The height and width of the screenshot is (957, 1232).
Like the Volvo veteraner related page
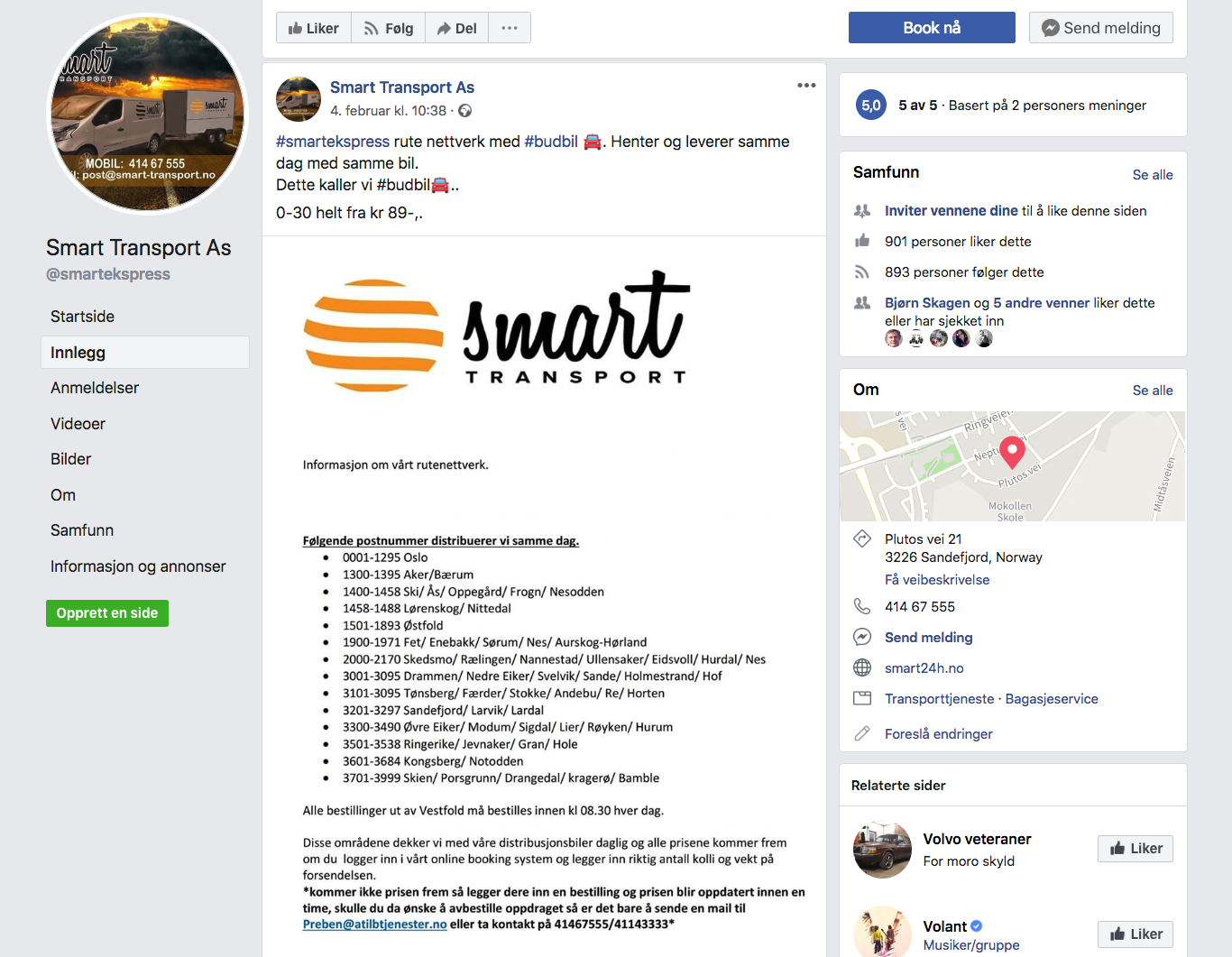tap(1135, 849)
